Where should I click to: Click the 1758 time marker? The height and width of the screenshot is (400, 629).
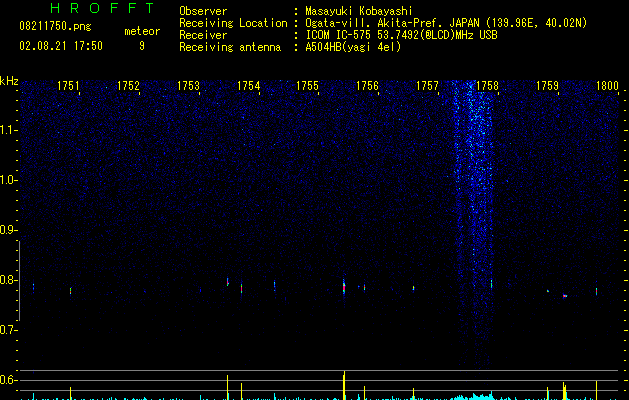[x=487, y=86]
